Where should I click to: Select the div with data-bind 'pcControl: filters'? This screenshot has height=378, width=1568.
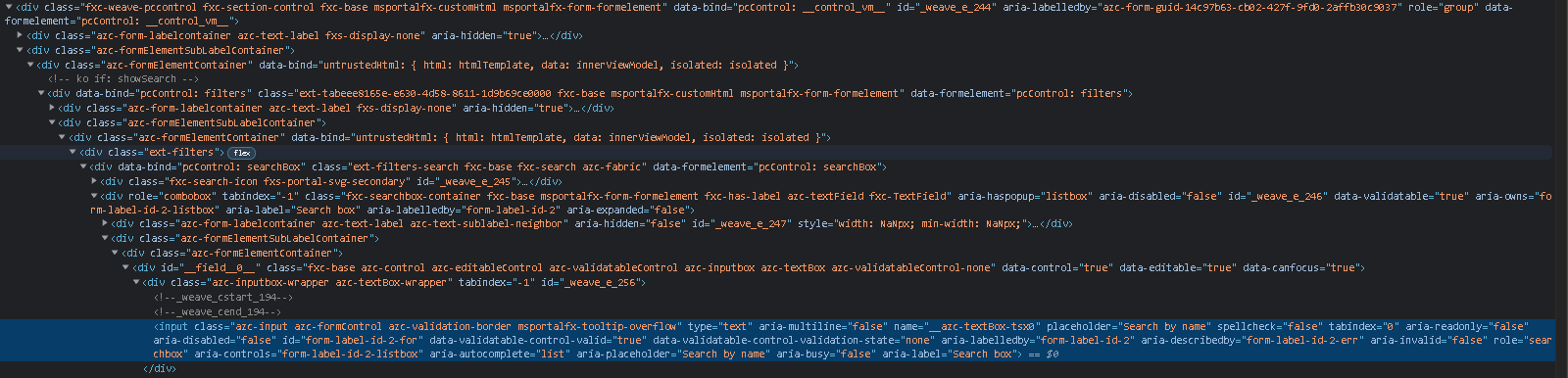pyautogui.click(x=591, y=94)
